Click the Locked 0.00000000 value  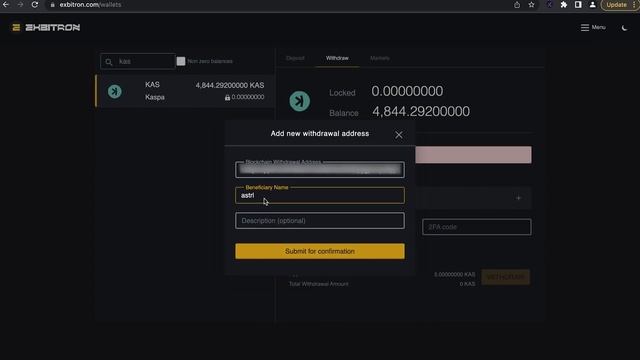click(x=407, y=91)
